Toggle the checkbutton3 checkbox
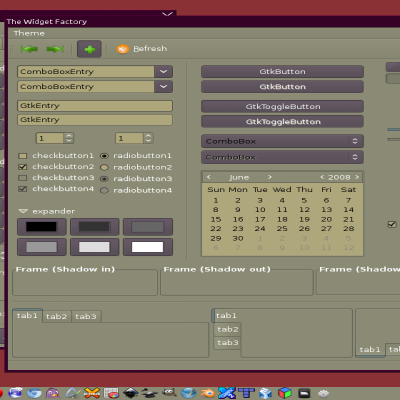400x400 pixels. [23, 178]
